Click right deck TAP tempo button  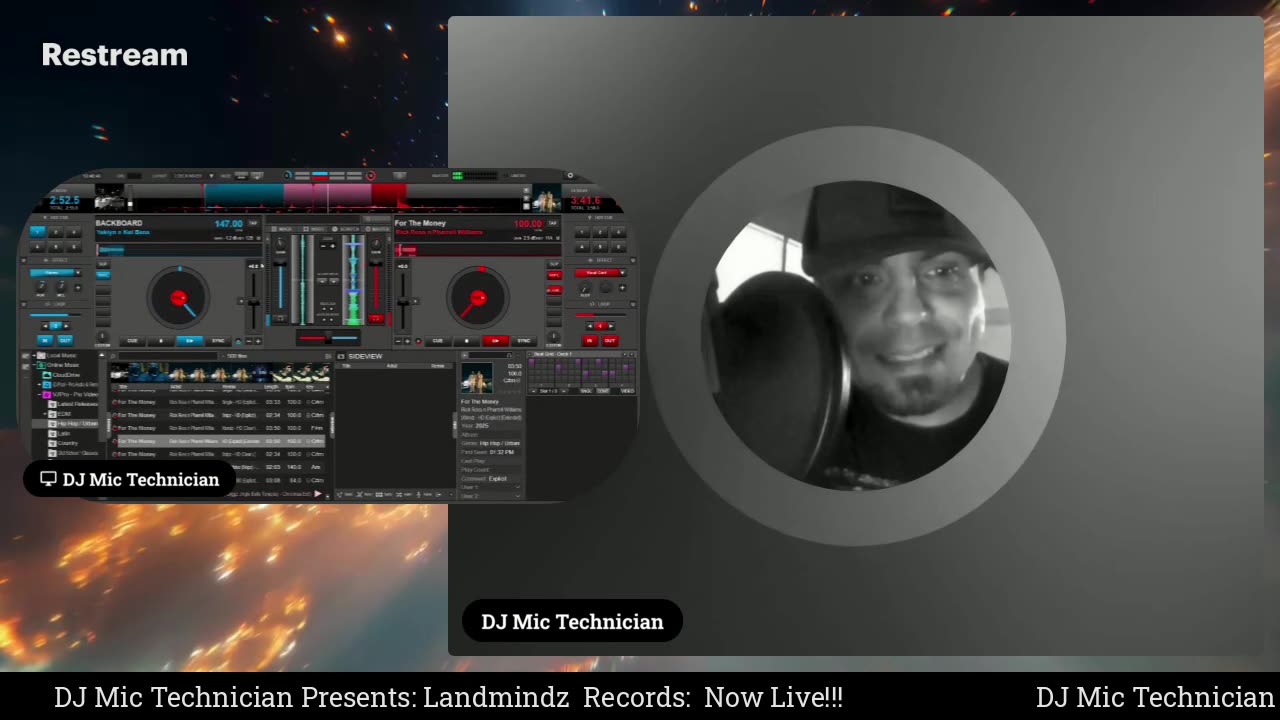[552, 223]
